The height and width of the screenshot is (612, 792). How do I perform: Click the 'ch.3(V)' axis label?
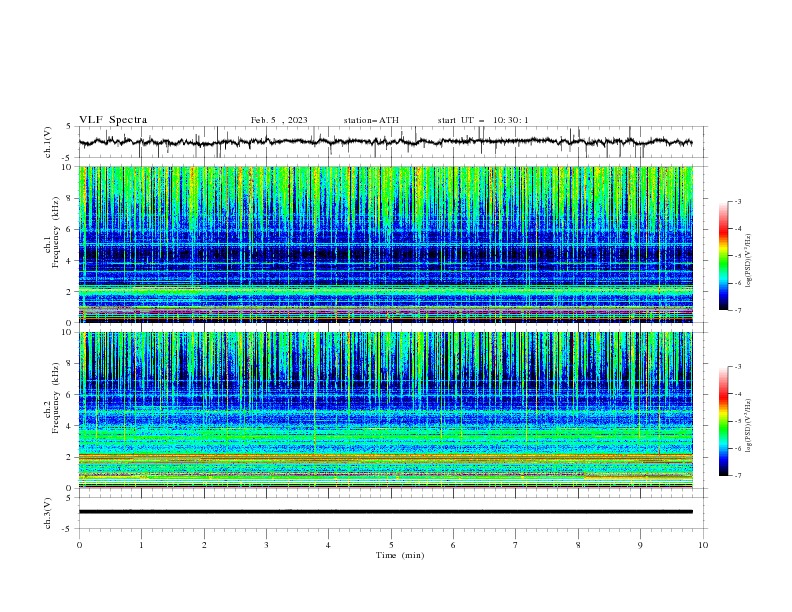pos(48,513)
